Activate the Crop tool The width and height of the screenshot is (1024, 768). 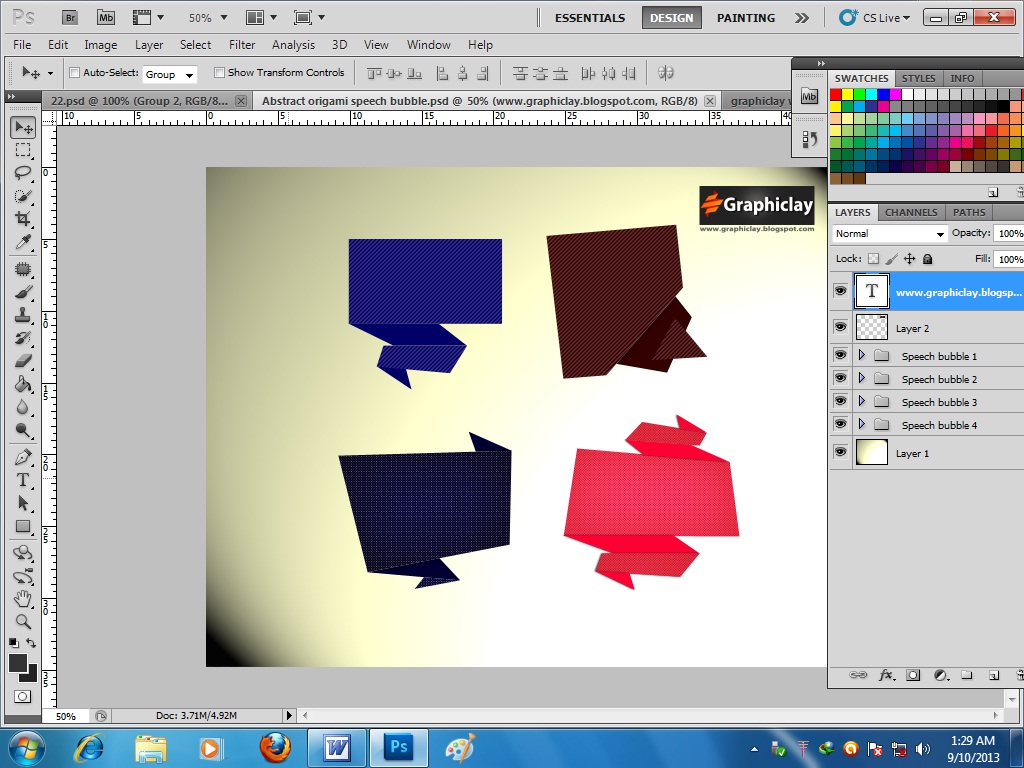[x=22, y=219]
